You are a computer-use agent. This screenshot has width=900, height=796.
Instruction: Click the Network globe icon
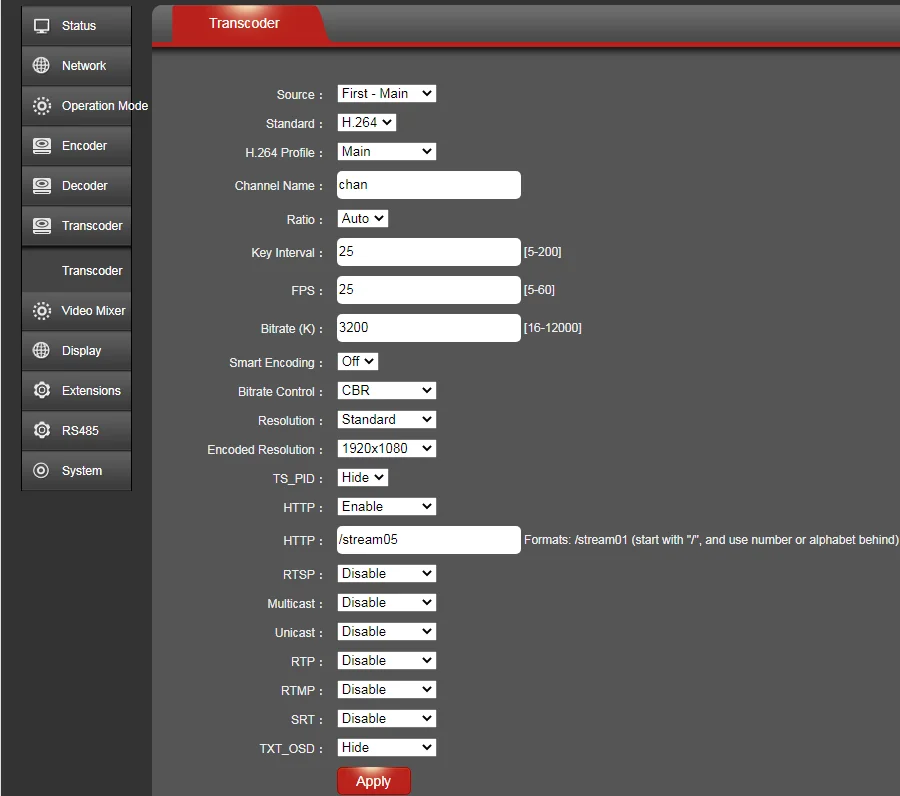(41, 66)
